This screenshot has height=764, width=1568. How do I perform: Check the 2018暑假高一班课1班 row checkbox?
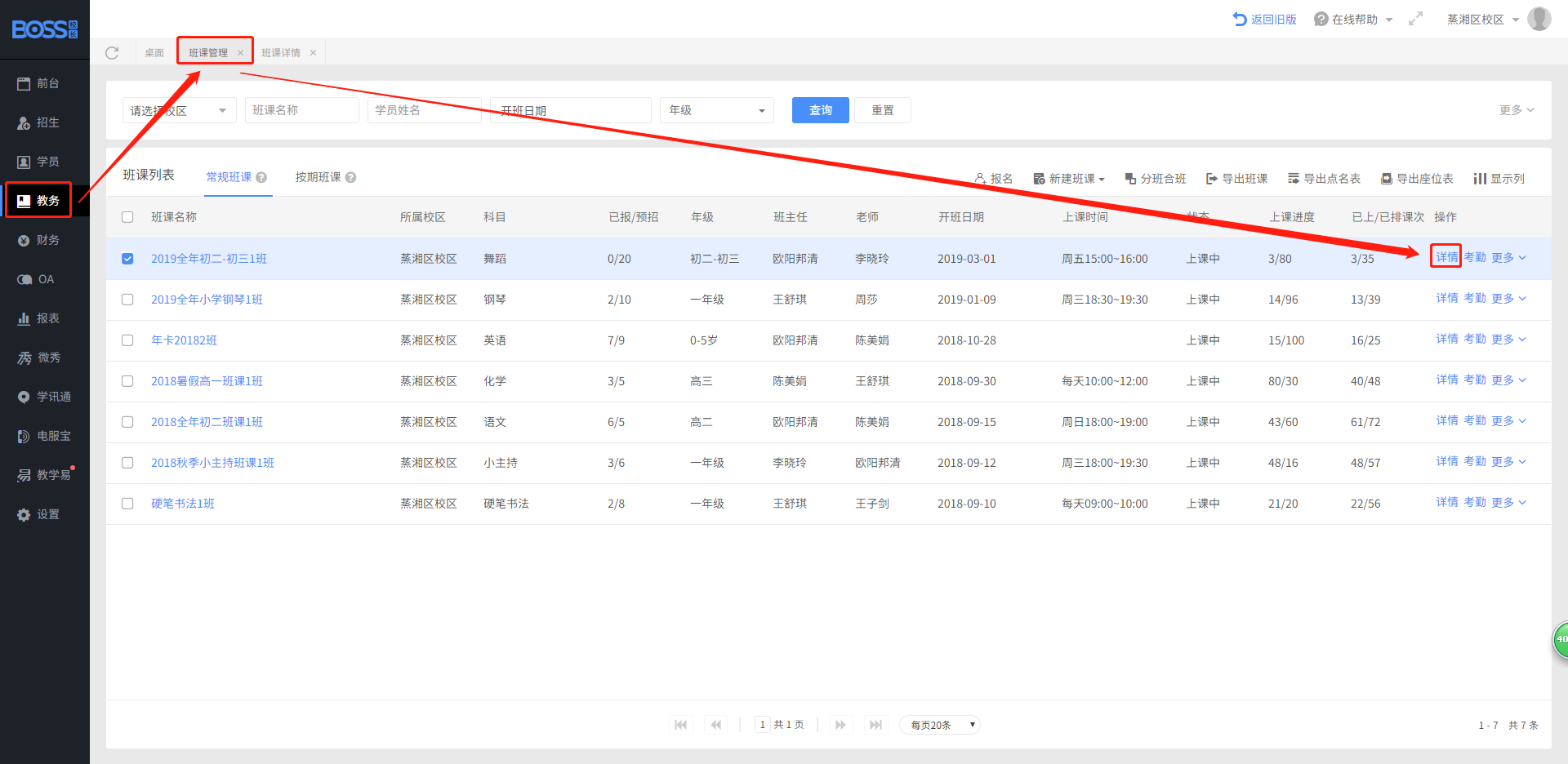pyautogui.click(x=127, y=381)
